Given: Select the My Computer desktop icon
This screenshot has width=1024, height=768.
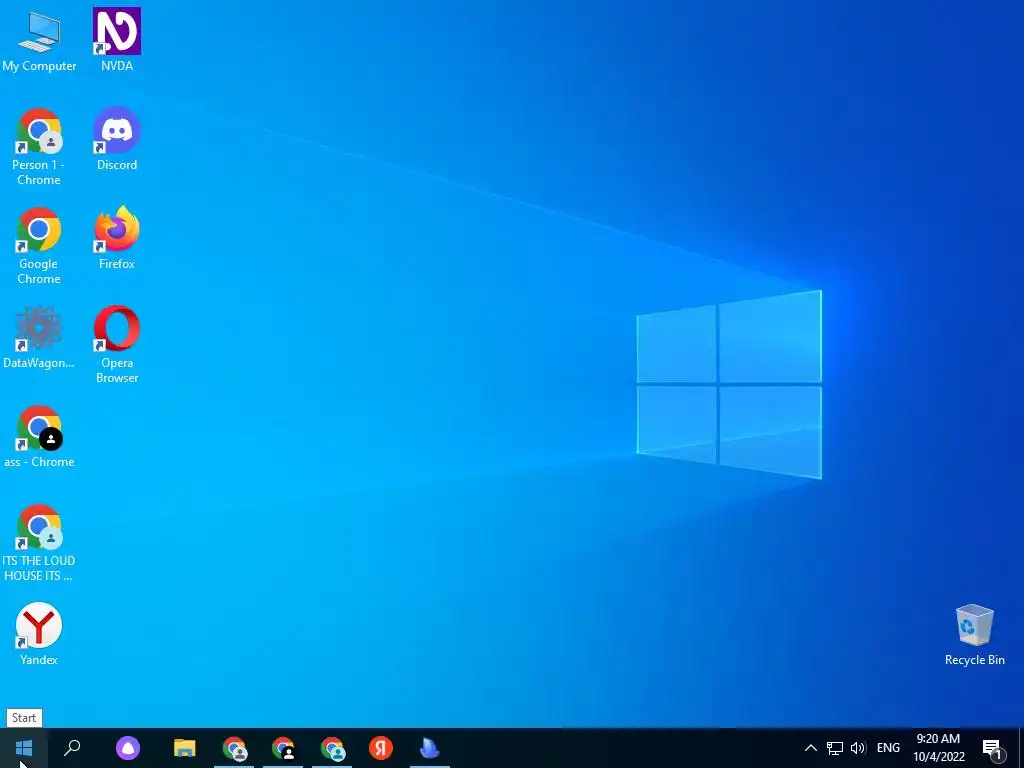Looking at the screenshot, I should (x=39, y=40).
